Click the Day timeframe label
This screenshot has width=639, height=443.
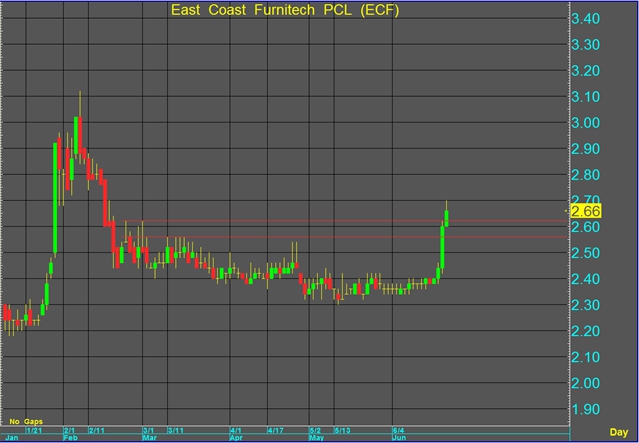[x=618, y=432]
